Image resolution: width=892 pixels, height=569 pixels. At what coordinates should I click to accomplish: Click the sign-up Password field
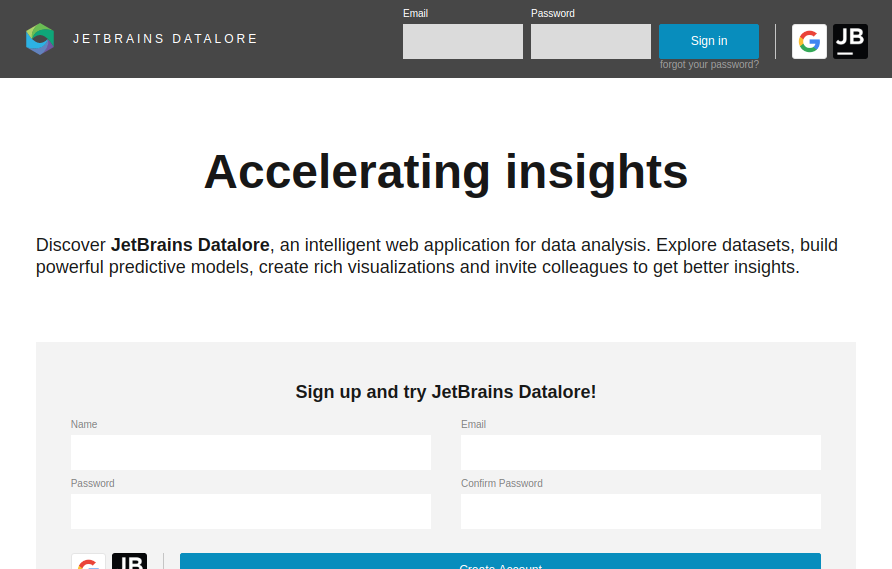click(x=251, y=512)
